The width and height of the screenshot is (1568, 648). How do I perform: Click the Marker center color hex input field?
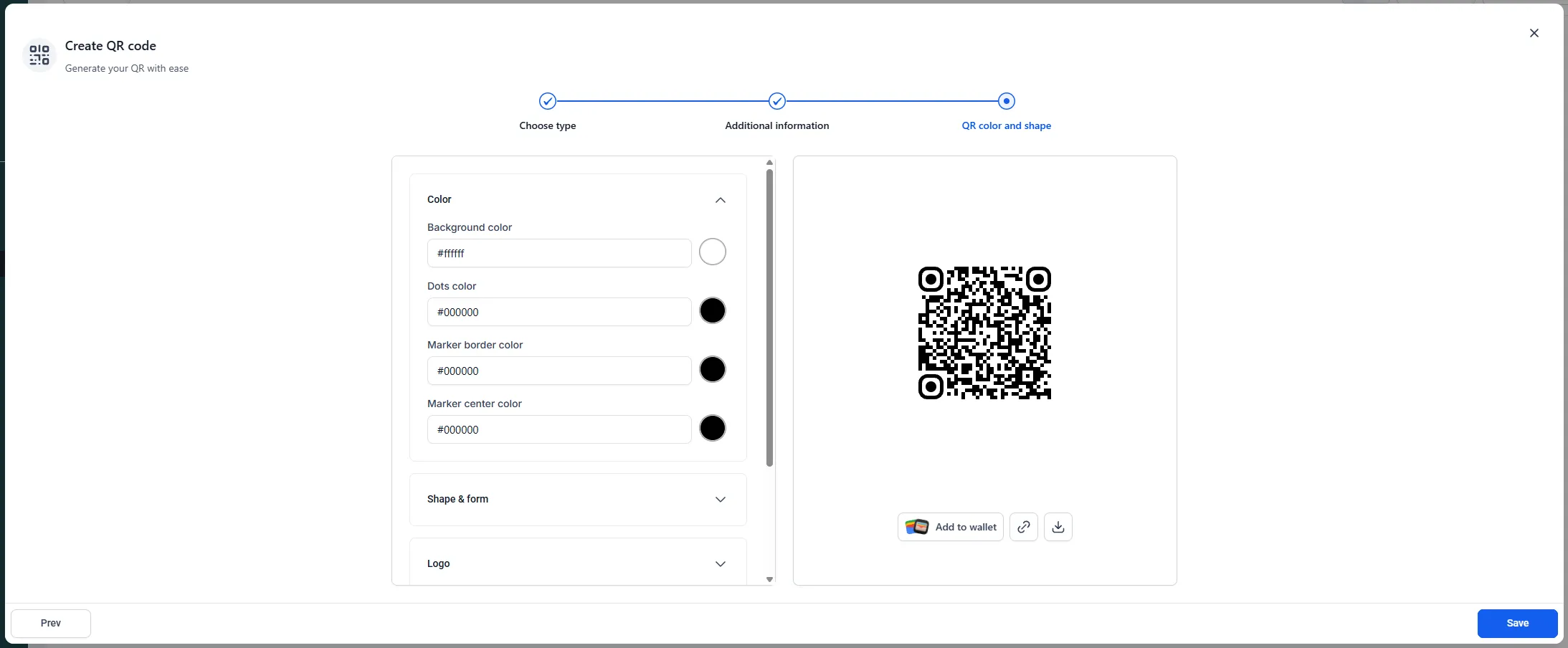559,429
